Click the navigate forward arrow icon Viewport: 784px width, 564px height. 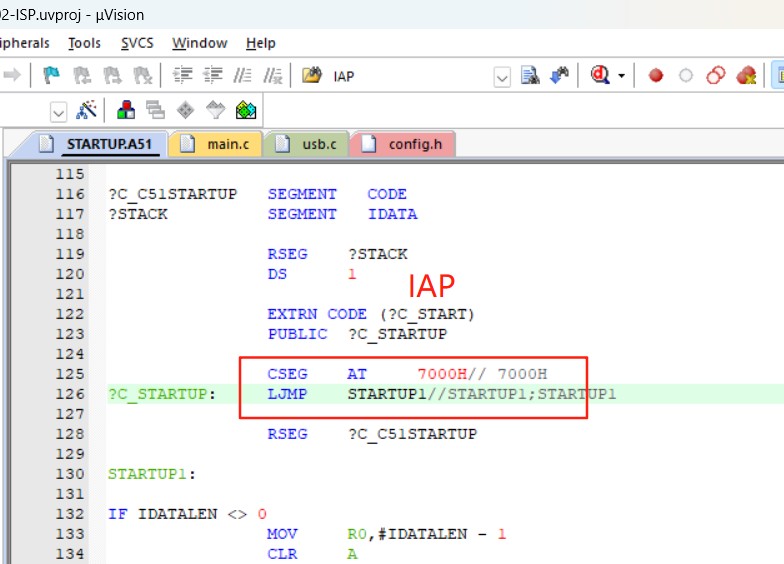point(12,76)
